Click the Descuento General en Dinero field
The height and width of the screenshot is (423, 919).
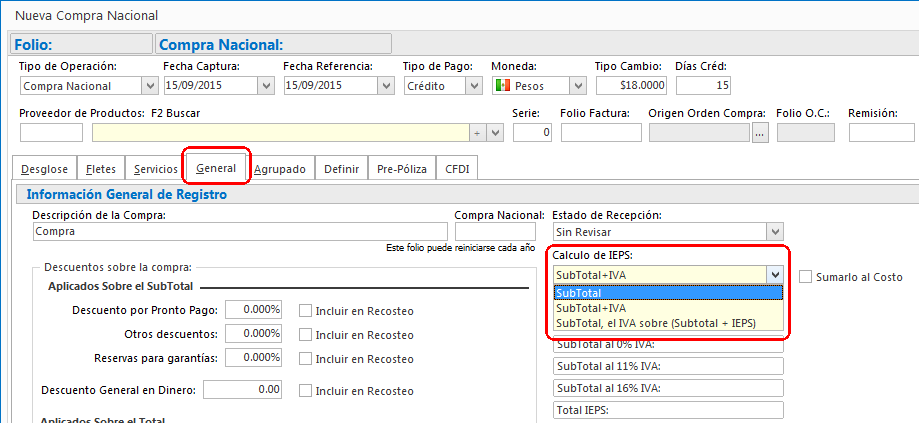(x=243, y=389)
